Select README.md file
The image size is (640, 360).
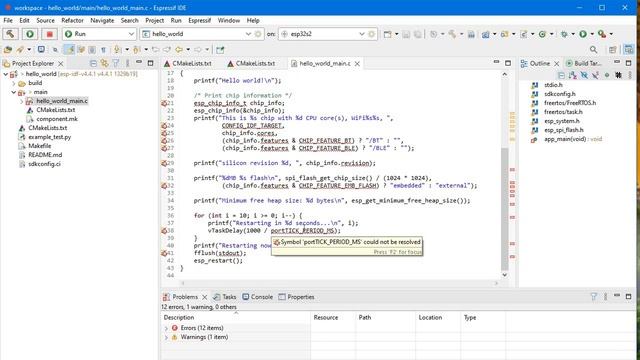[45, 155]
